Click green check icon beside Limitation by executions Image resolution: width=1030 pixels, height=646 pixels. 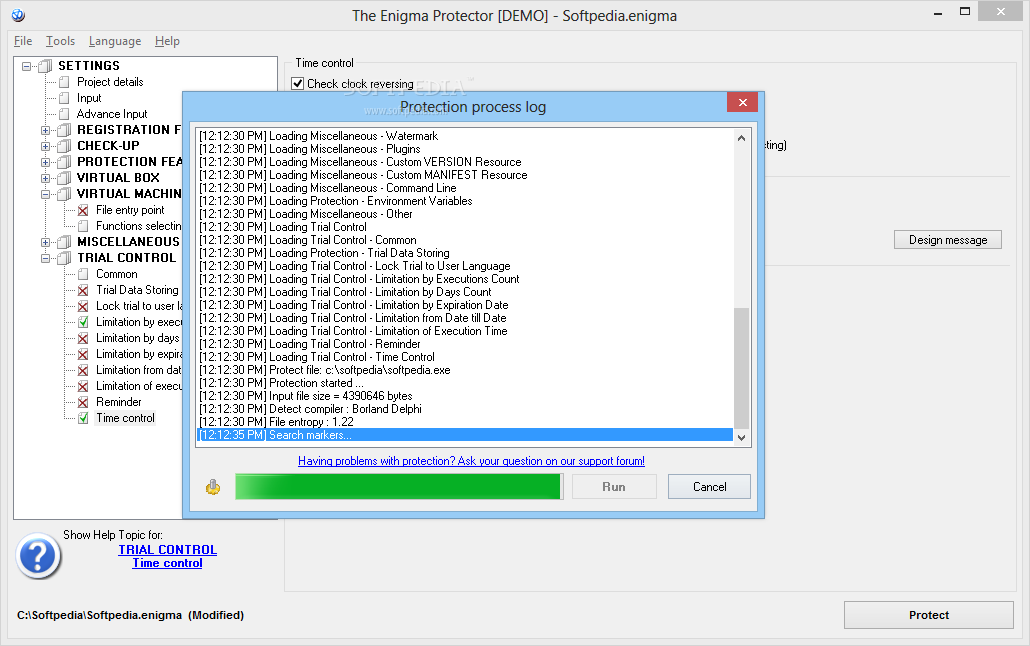(x=83, y=322)
